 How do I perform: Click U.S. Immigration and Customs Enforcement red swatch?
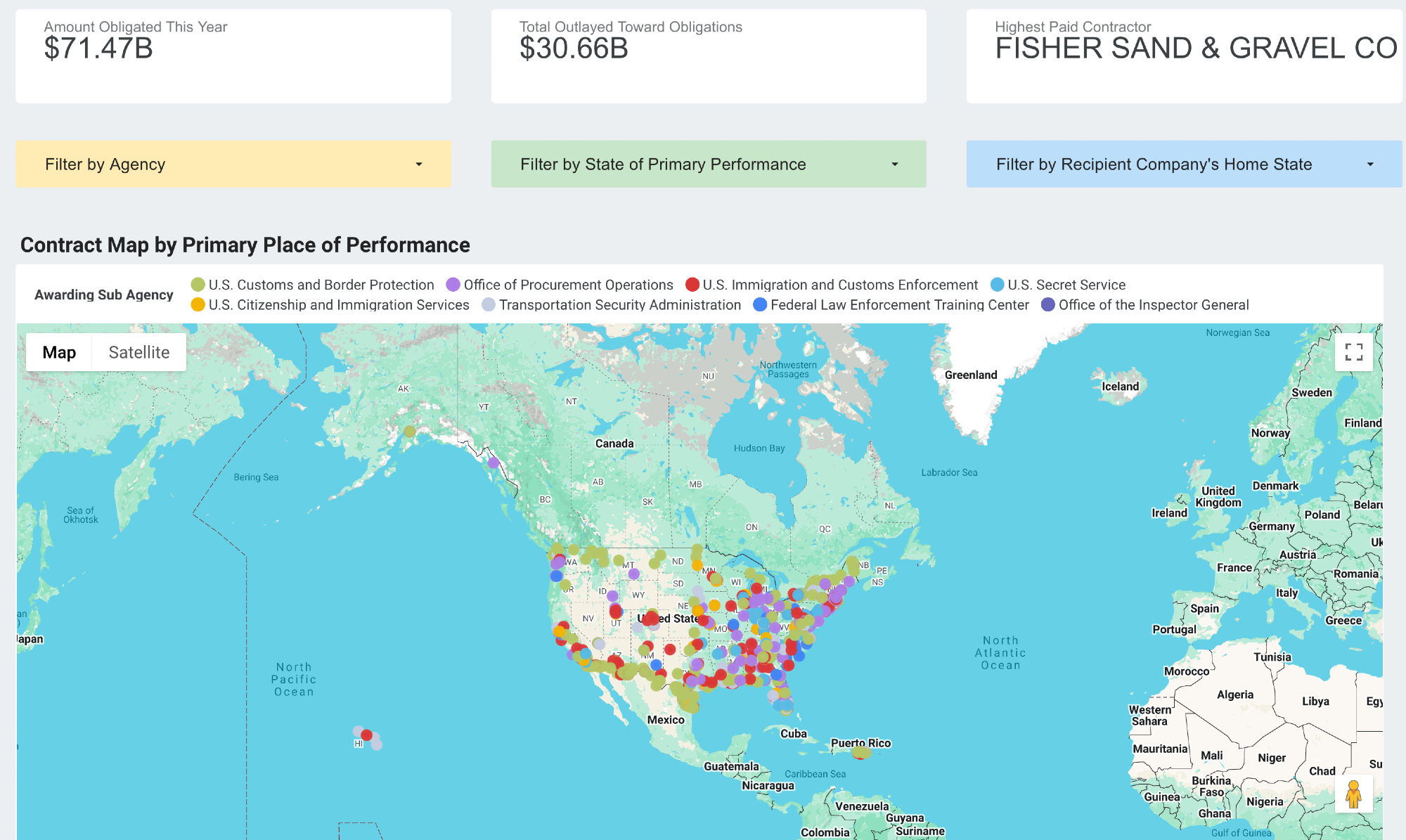[692, 285]
